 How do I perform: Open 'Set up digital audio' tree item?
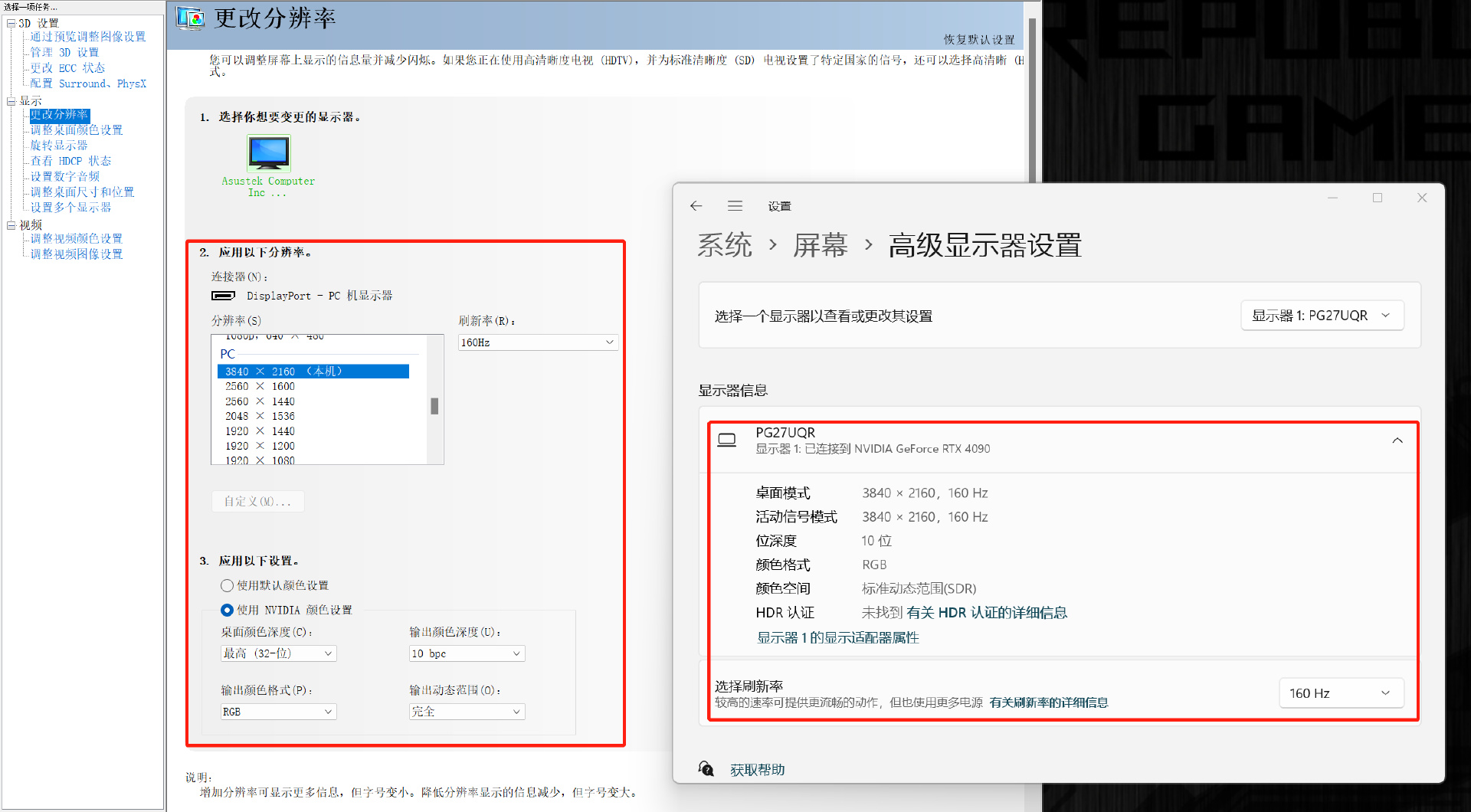click(x=65, y=176)
